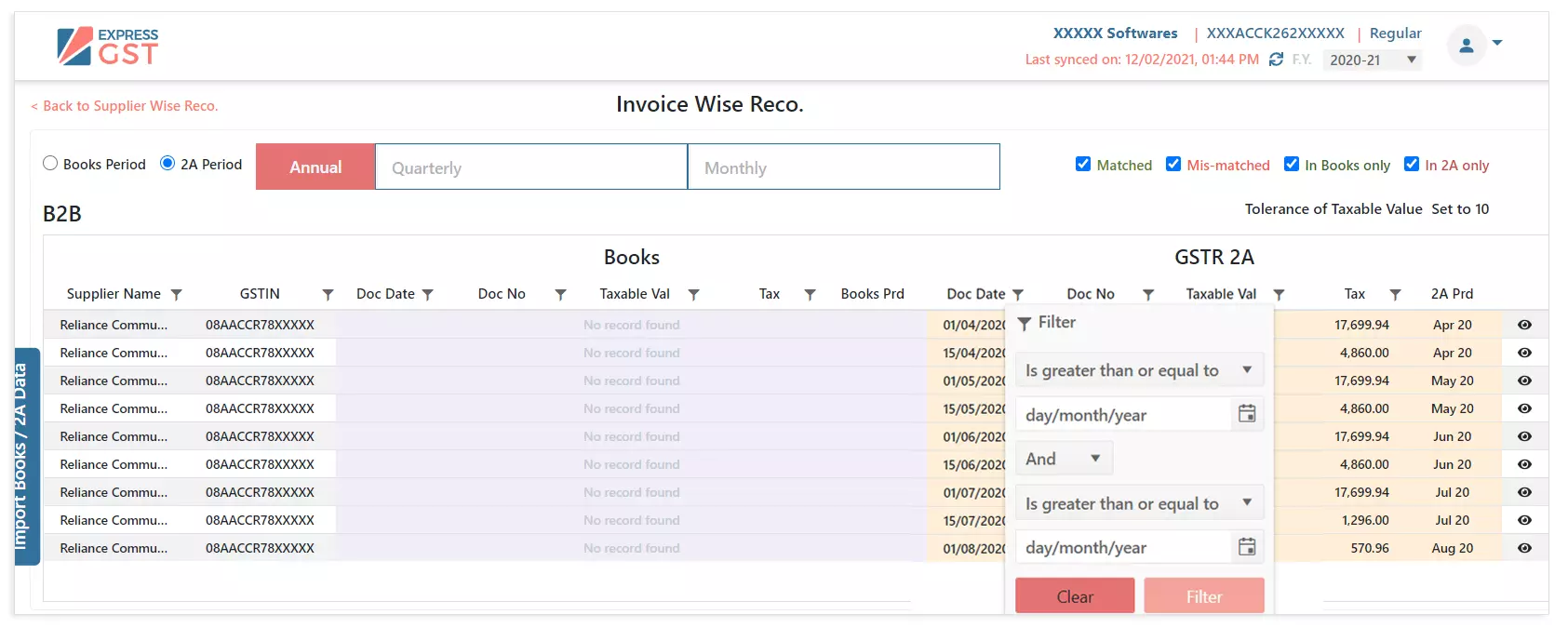Open the Import Books / 2A Data panel
Image resolution: width=1568 pixels, height=628 pixels.
click(26, 456)
